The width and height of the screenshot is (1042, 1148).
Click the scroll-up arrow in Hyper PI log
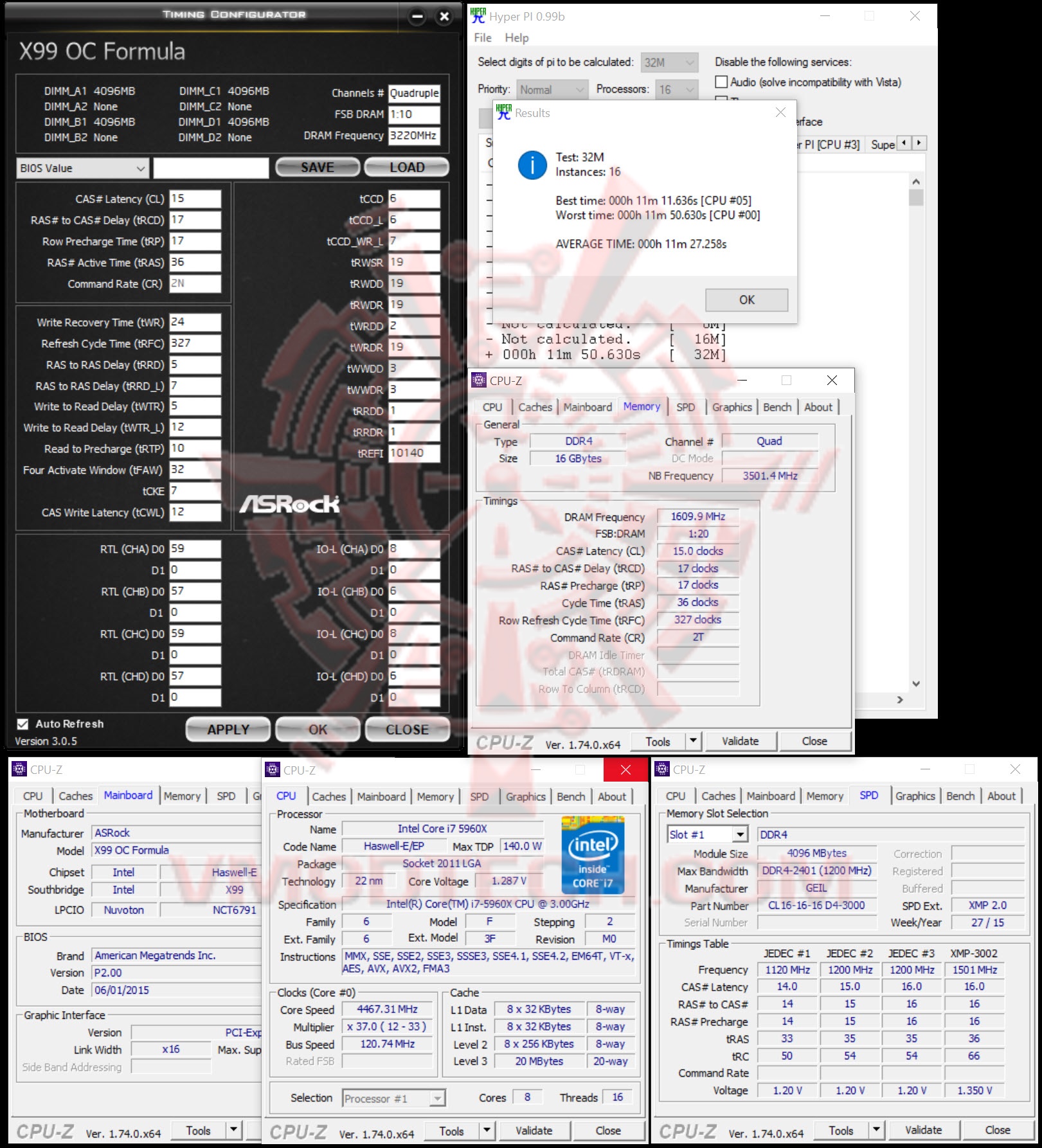[916, 182]
